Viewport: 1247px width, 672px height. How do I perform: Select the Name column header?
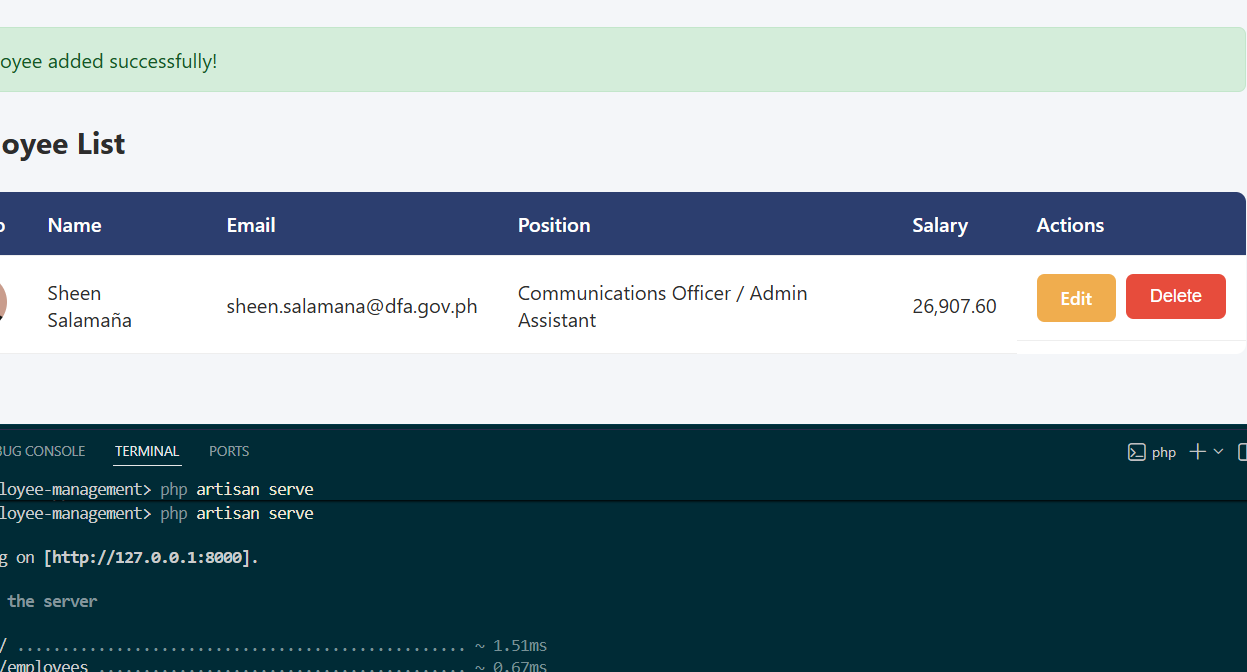(x=75, y=225)
